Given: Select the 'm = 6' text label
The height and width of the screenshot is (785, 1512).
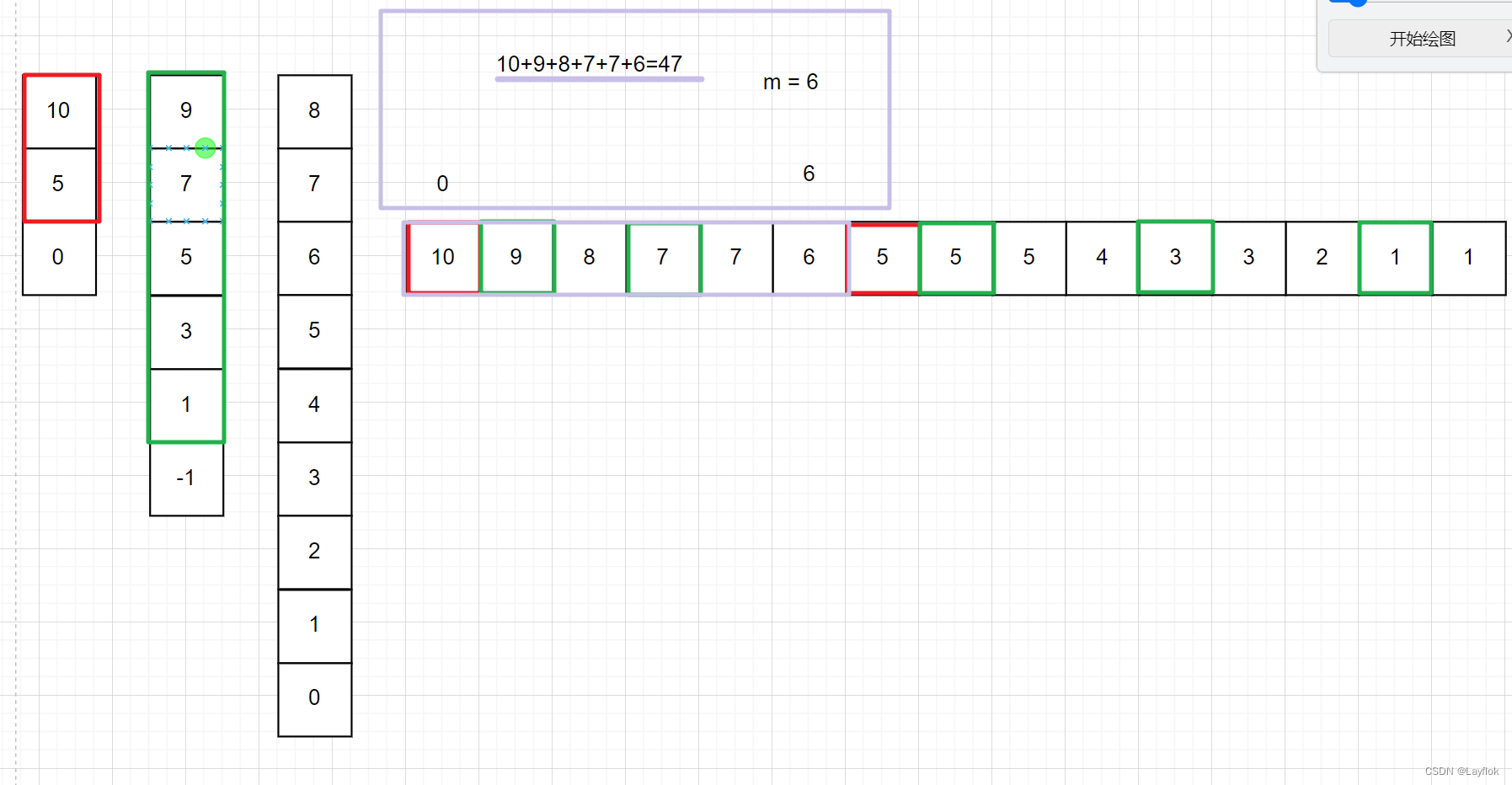Looking at the screenshot, I should coord(790,82).
